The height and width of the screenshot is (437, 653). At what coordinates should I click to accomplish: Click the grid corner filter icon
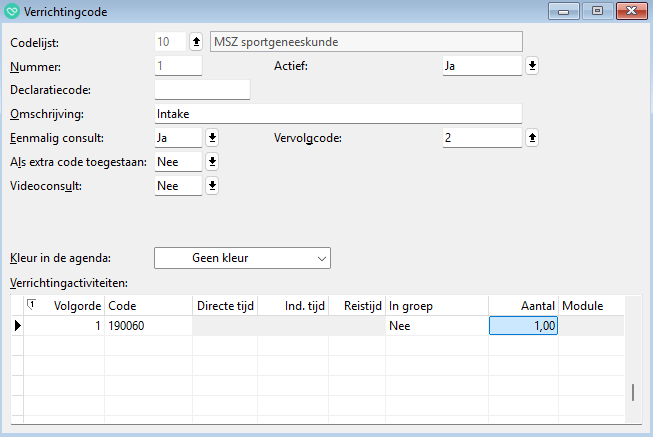[x=31, y=305]
